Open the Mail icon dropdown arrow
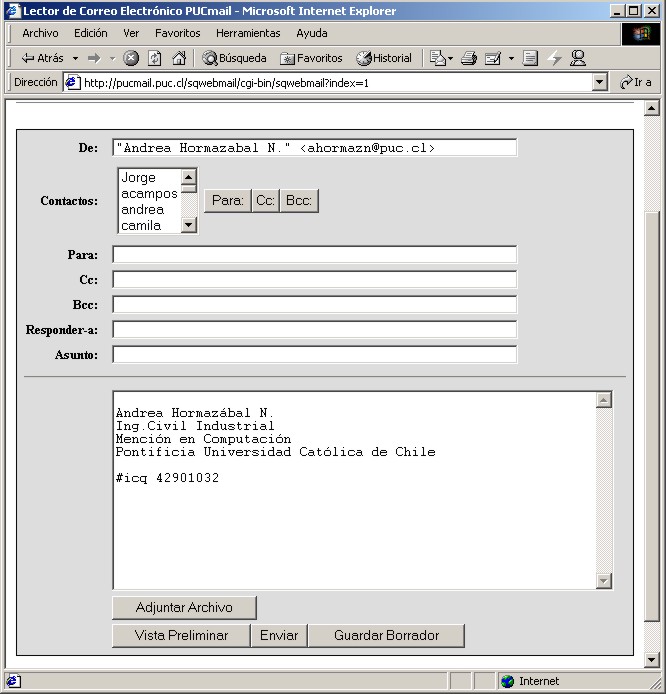Screen dimensions: 666x694 pyautogui.click(x=451, y=58)
